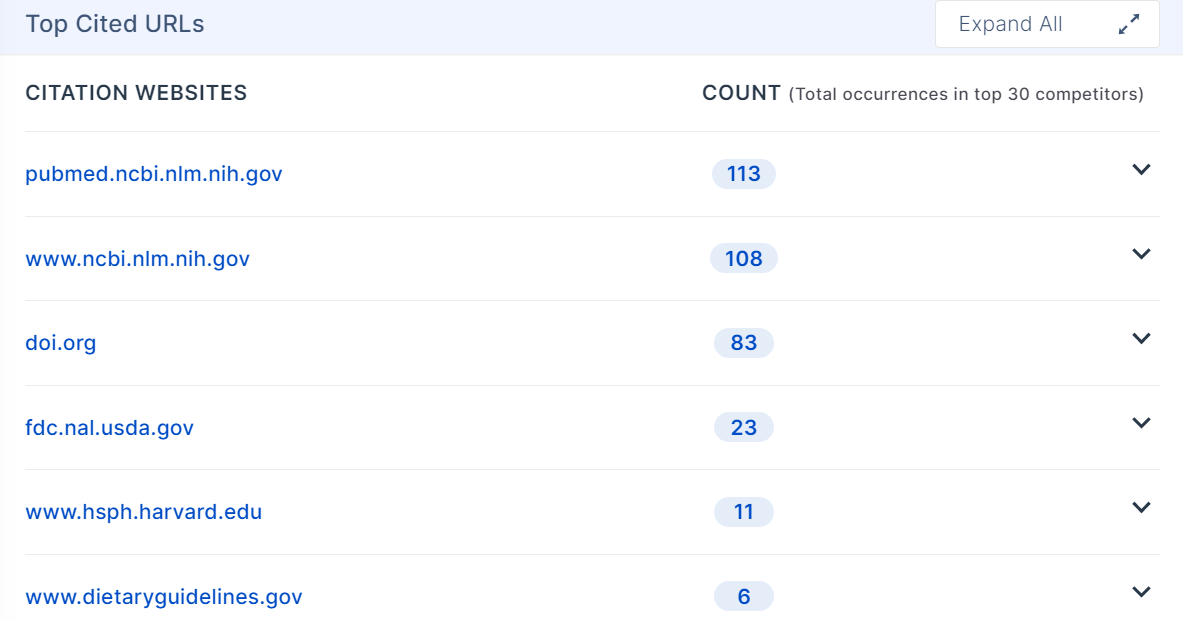Screen dimensions: 1183x621
Task: Click the 23 count badge
Action: (744, 428)
